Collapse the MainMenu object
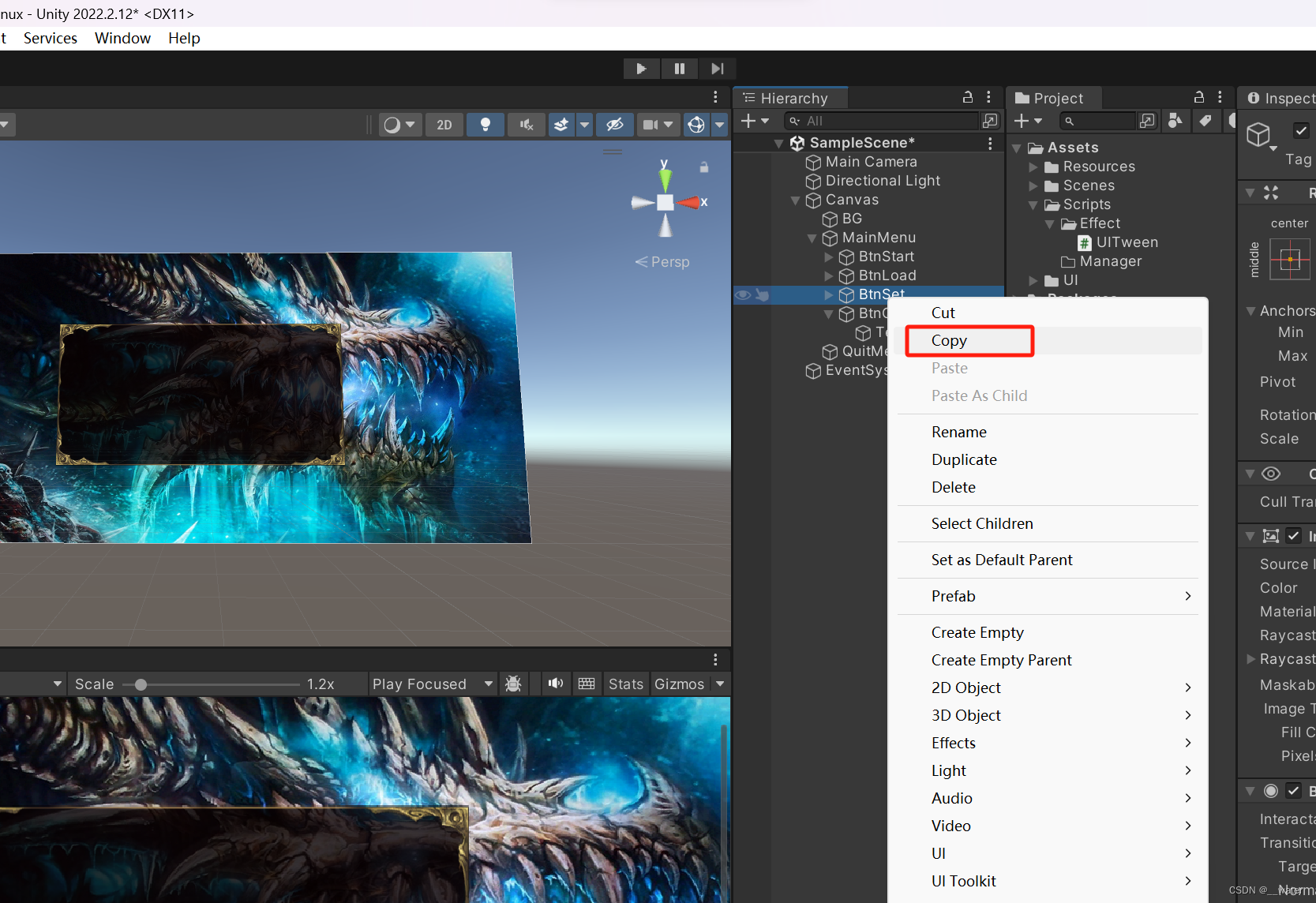Viewport: 1316px width, 903px height. tap(812, 238)
